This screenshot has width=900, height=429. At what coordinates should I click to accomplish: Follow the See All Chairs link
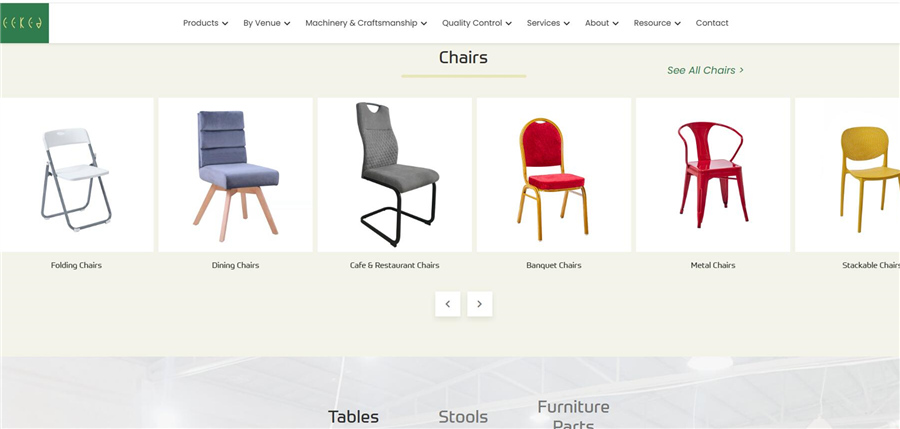point(705,70)
